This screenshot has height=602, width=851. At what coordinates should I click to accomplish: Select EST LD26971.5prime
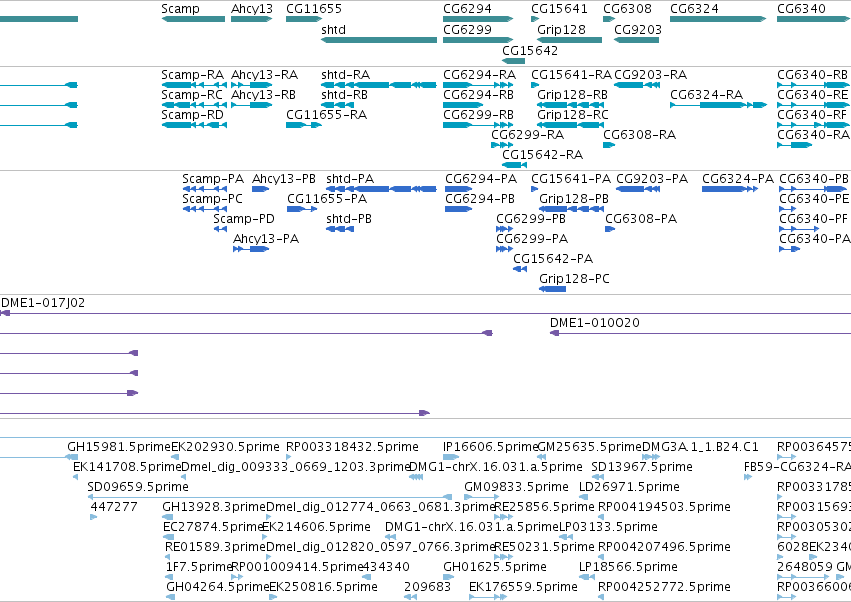tap(629, 487)
